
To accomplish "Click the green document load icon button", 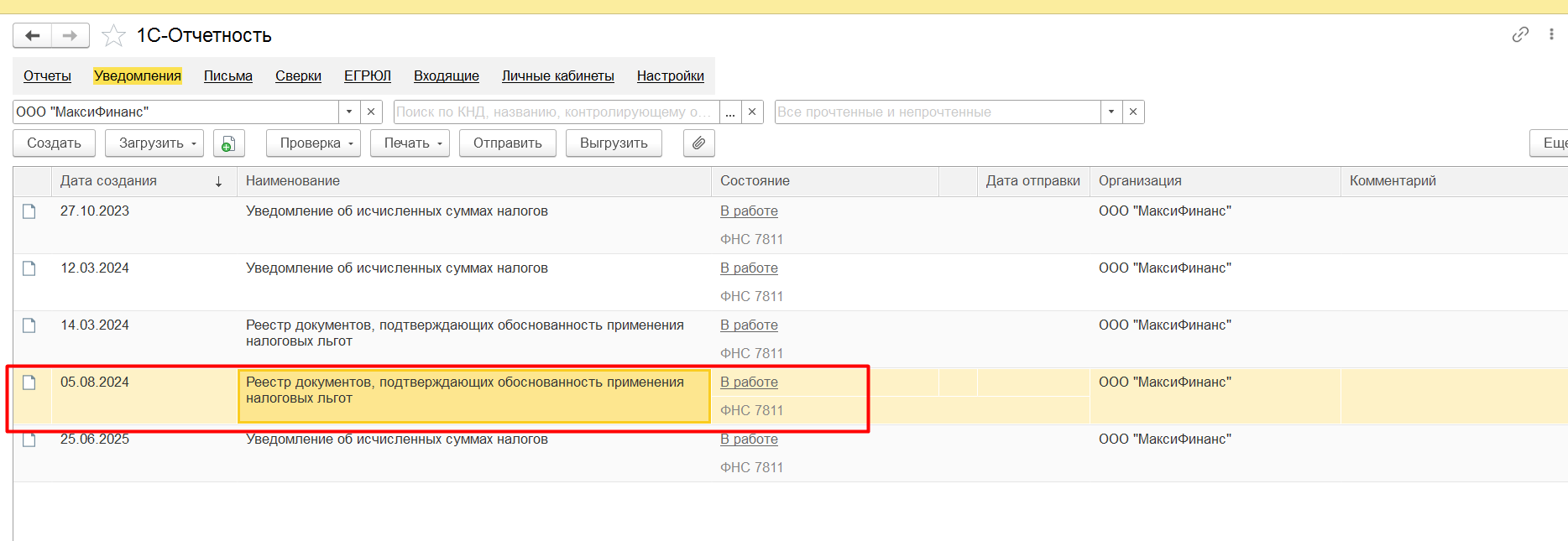I will (x=228, y=143).
